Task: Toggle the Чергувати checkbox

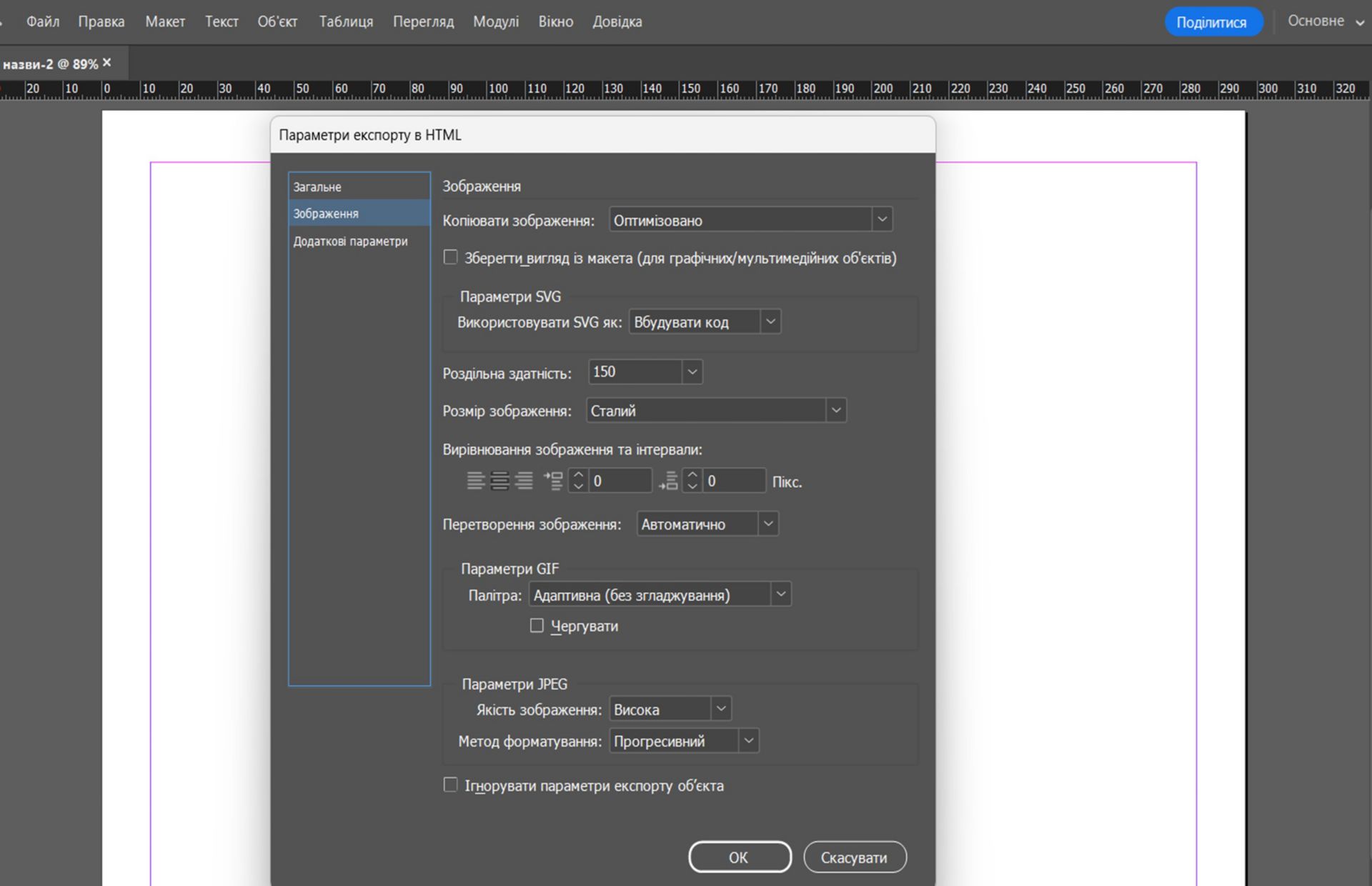Action: [537, 626]
